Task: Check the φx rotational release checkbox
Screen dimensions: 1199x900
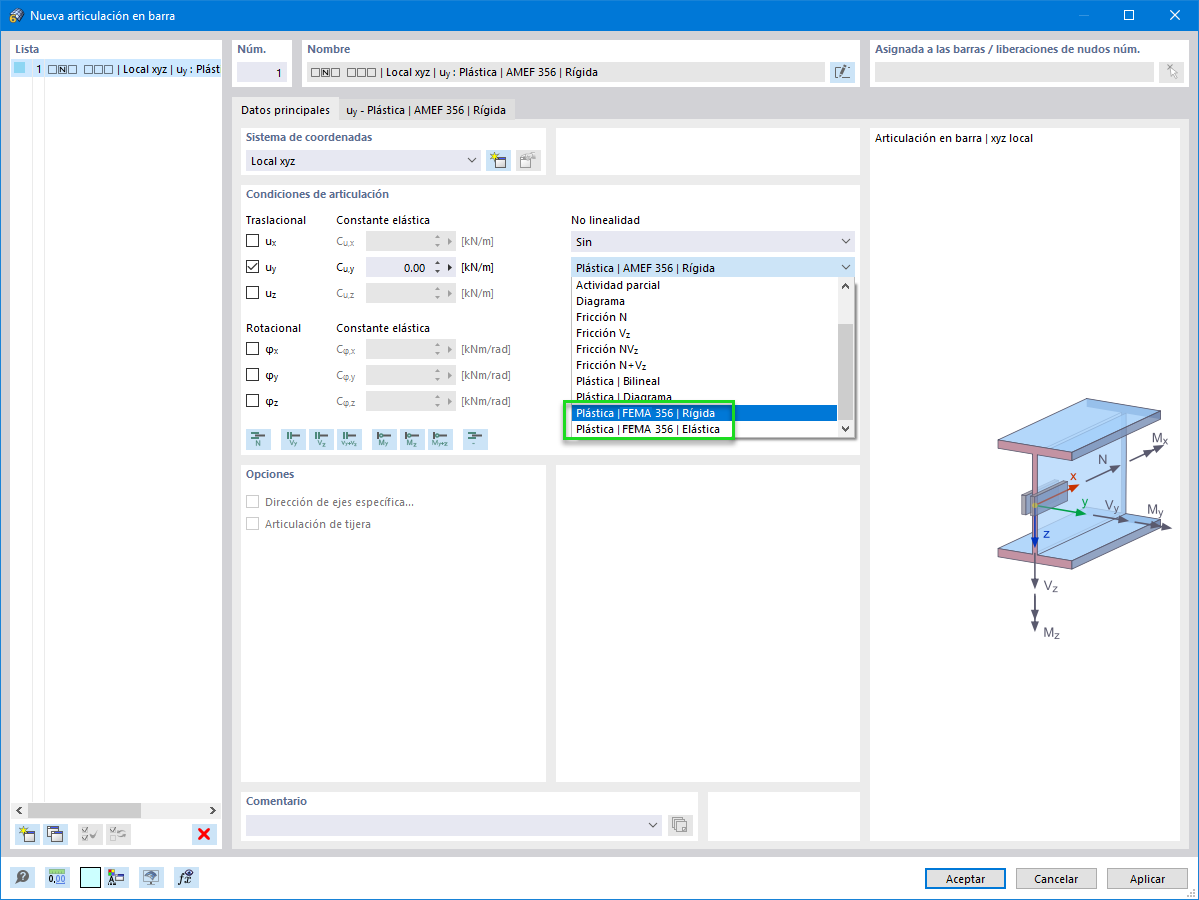Action: (x=252, y=348)
